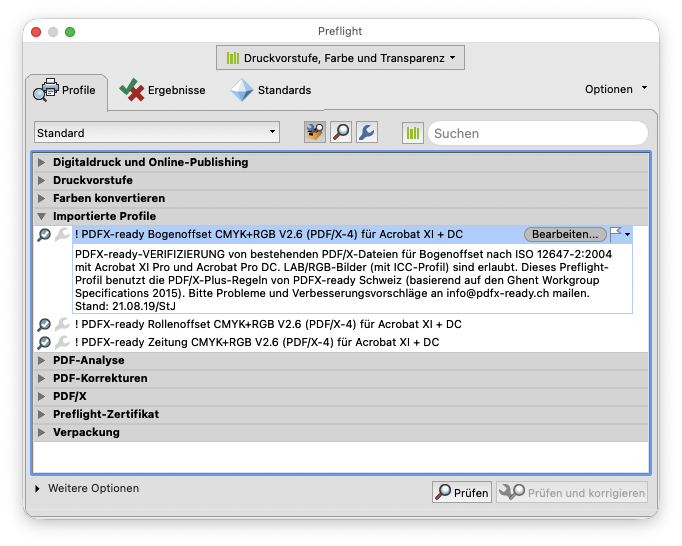Click wrench icon on Rollenoffset profile row
The width and height of the screenshot is (682, 546).
pos(62,324)
